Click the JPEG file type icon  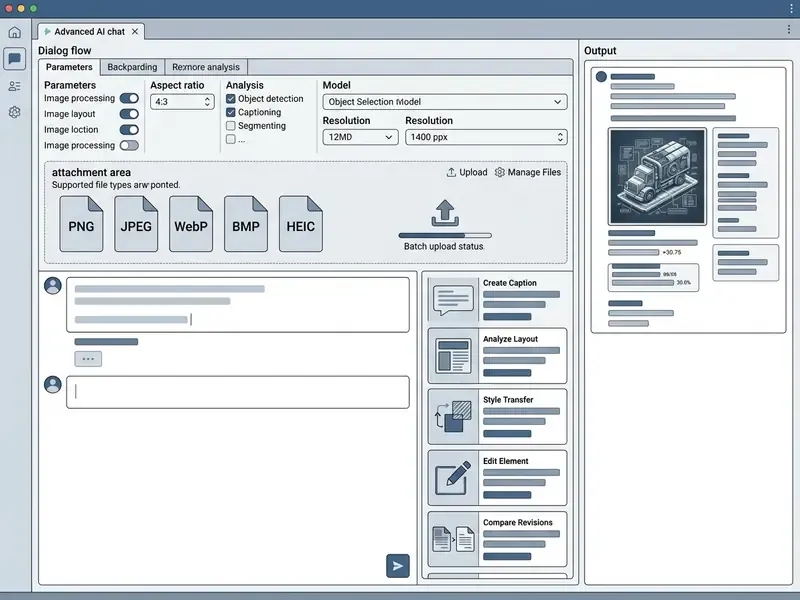point(136,224)
